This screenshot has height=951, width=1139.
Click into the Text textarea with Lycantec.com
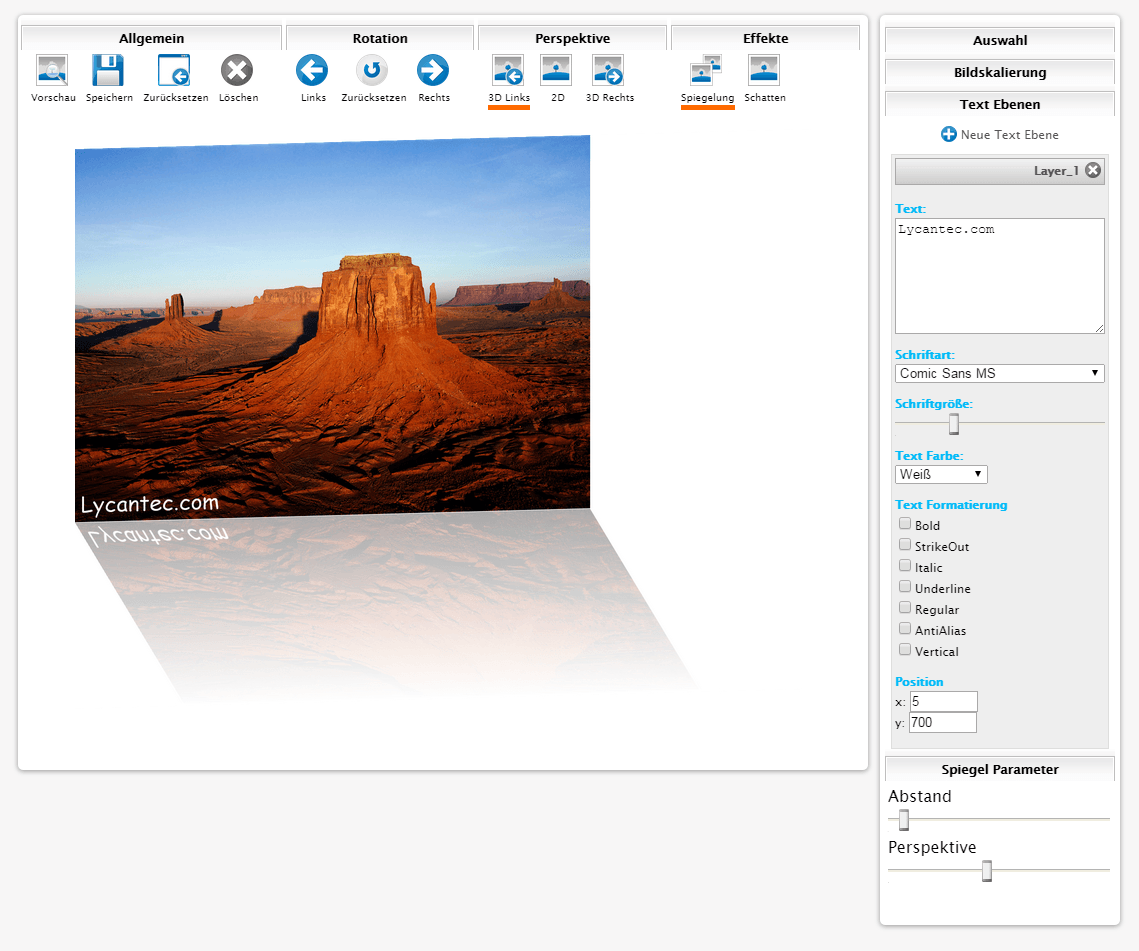[x=1000, y=276]
